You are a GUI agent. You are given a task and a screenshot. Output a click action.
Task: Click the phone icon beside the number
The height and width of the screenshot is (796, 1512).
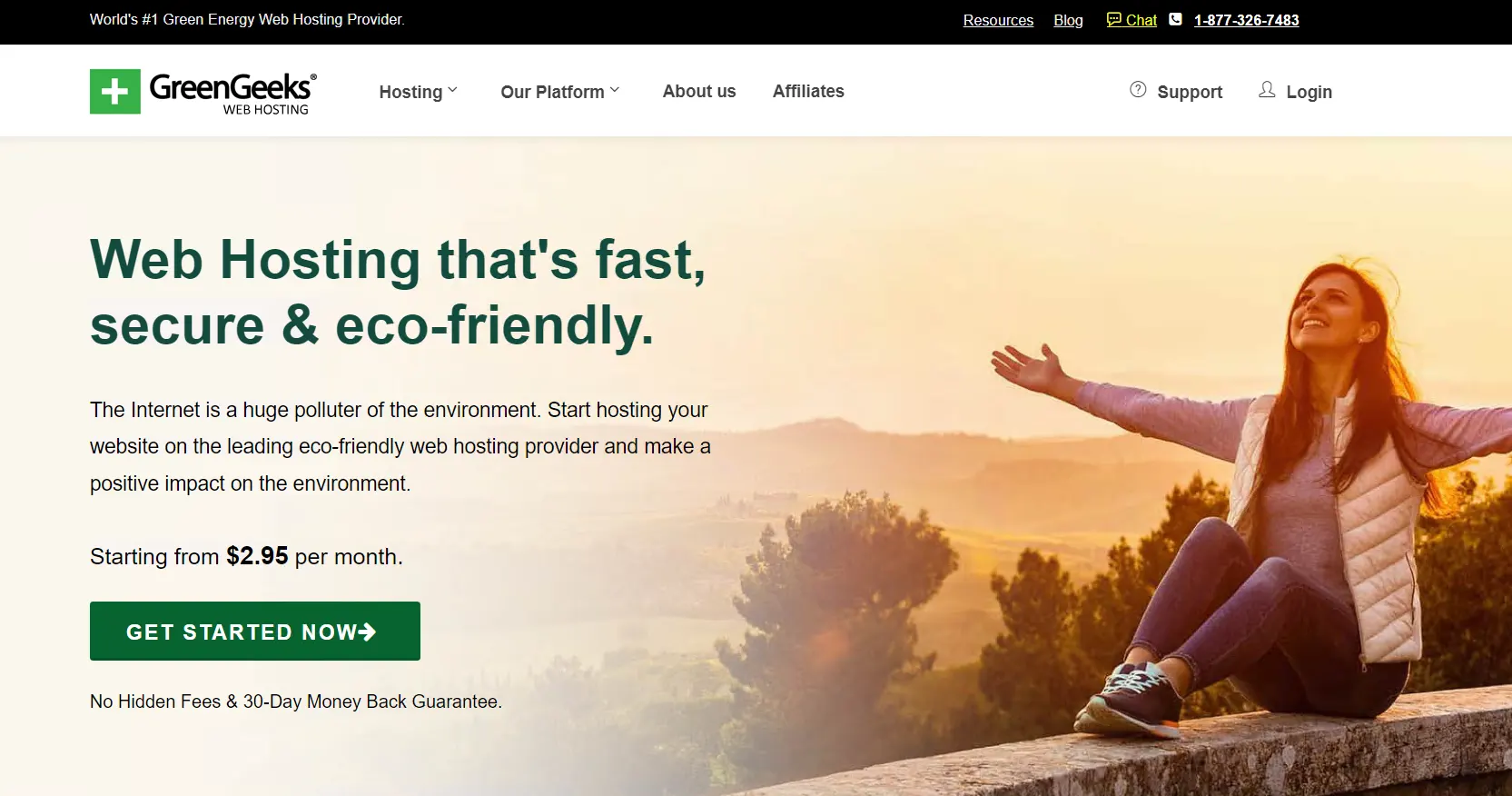click(1175, 19)
